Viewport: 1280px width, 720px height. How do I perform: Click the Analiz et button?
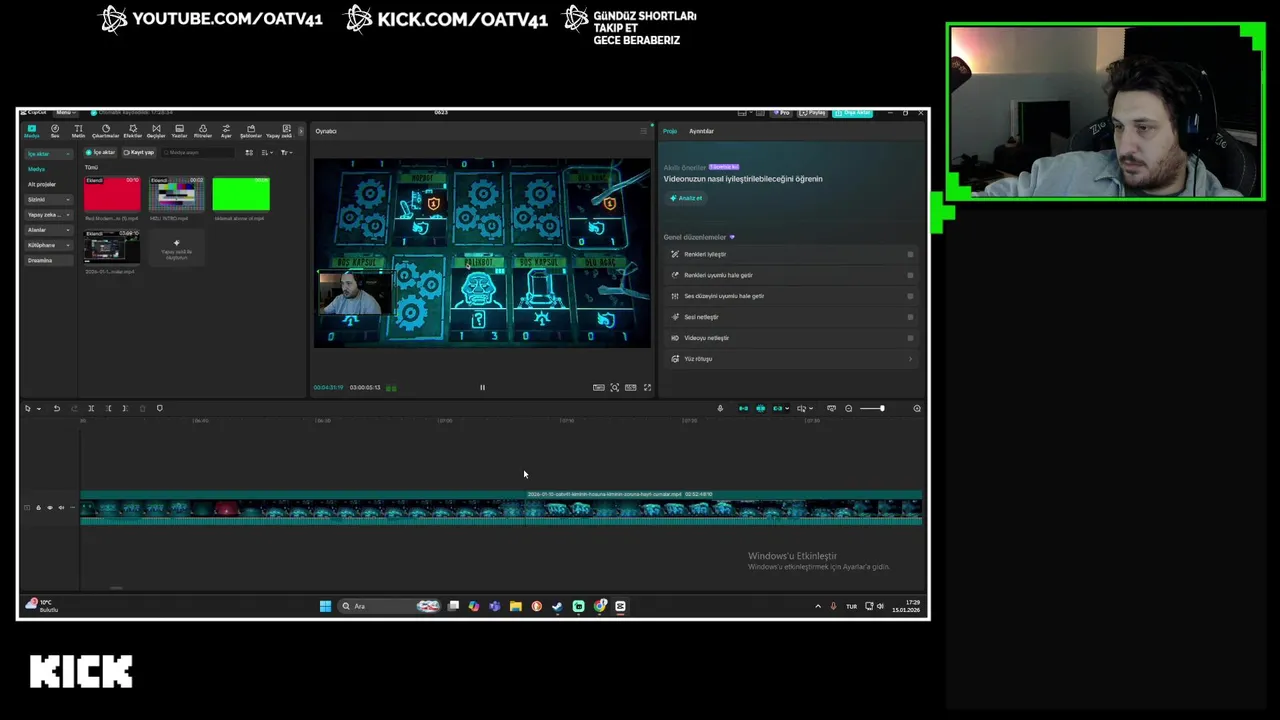click(686, 198)
